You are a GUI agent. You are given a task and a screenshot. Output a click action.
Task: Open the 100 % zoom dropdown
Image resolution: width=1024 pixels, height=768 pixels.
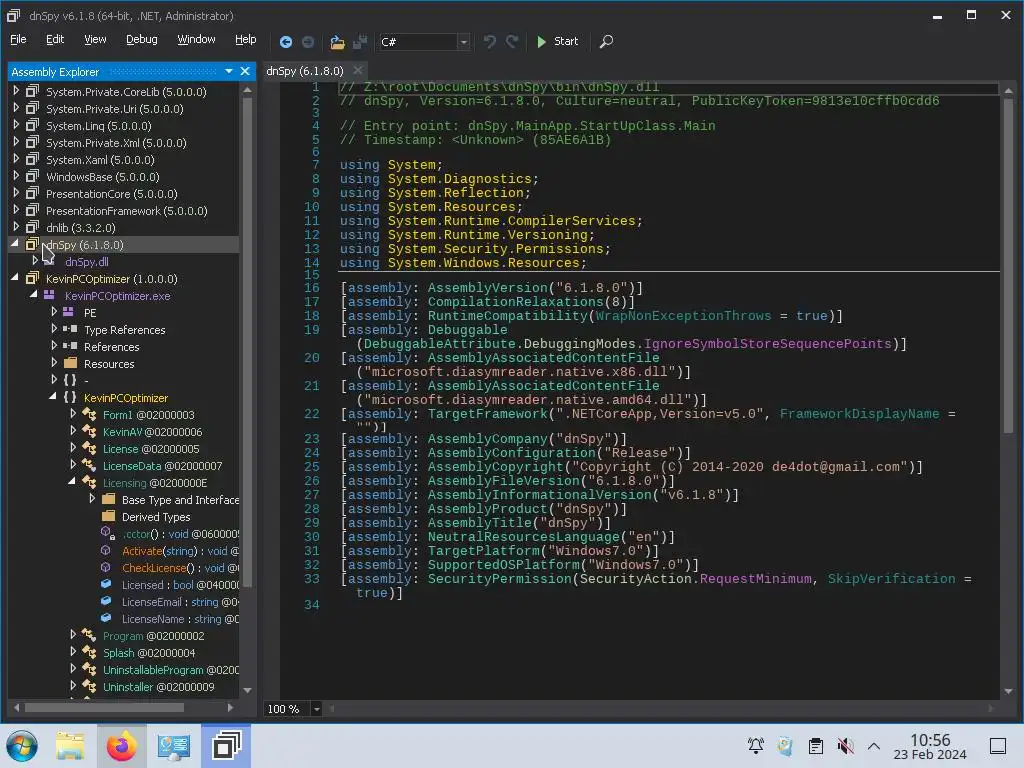316,709
